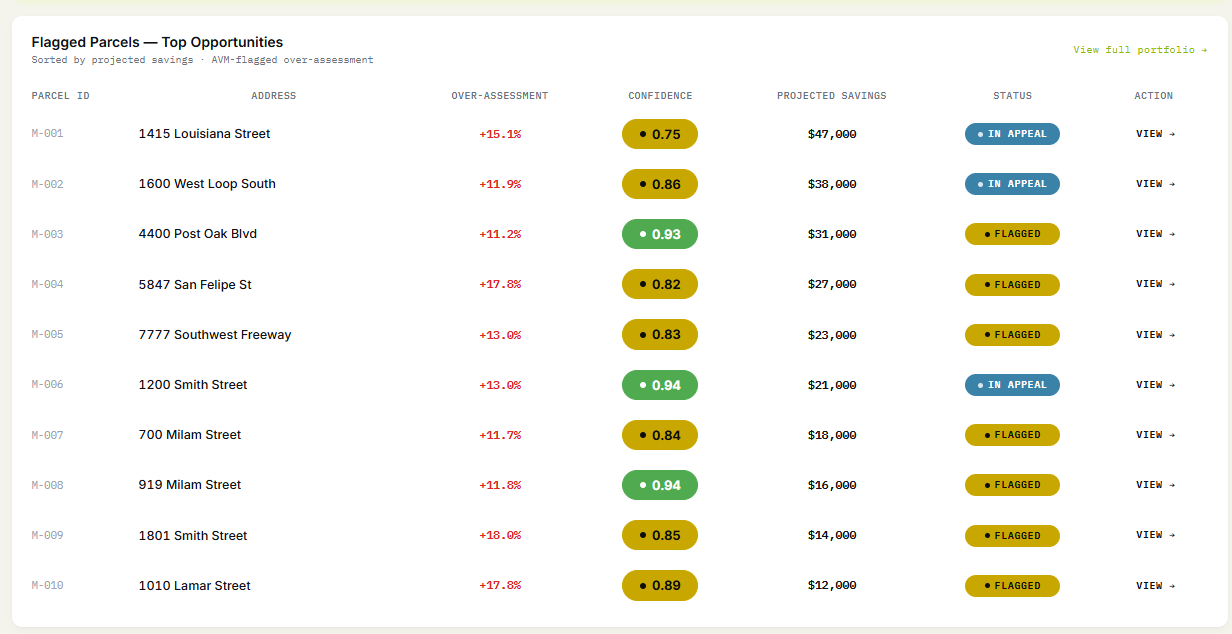The width and height of the screenshot is (1232, 634).
Task: Click the IN APPEAL badge for M-001
Action: (x=1012, y=134)
